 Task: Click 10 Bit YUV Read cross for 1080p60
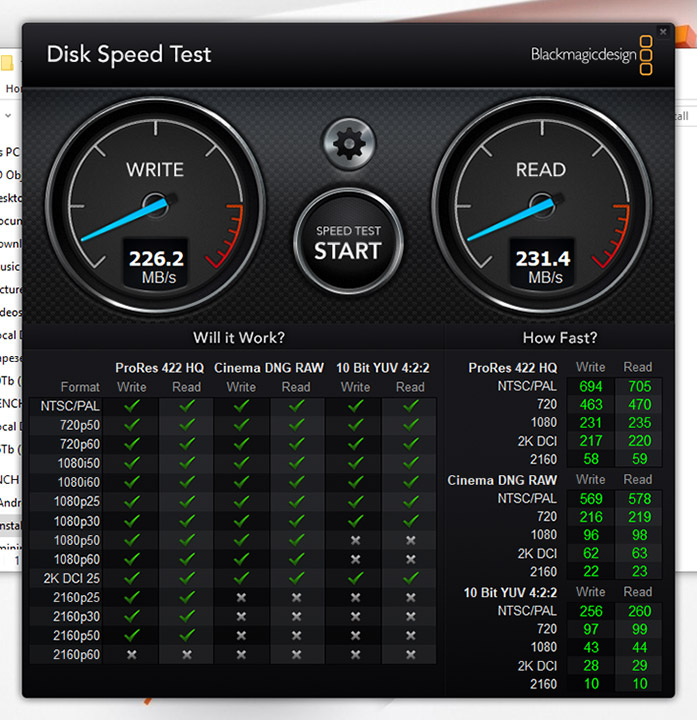[410, 559]
